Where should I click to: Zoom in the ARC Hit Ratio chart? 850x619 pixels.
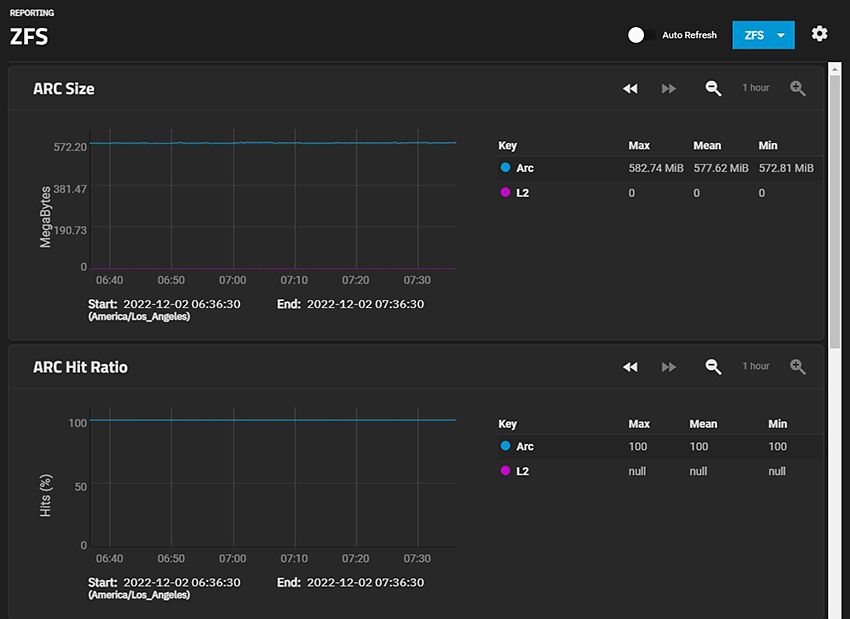tap(797, 367)
